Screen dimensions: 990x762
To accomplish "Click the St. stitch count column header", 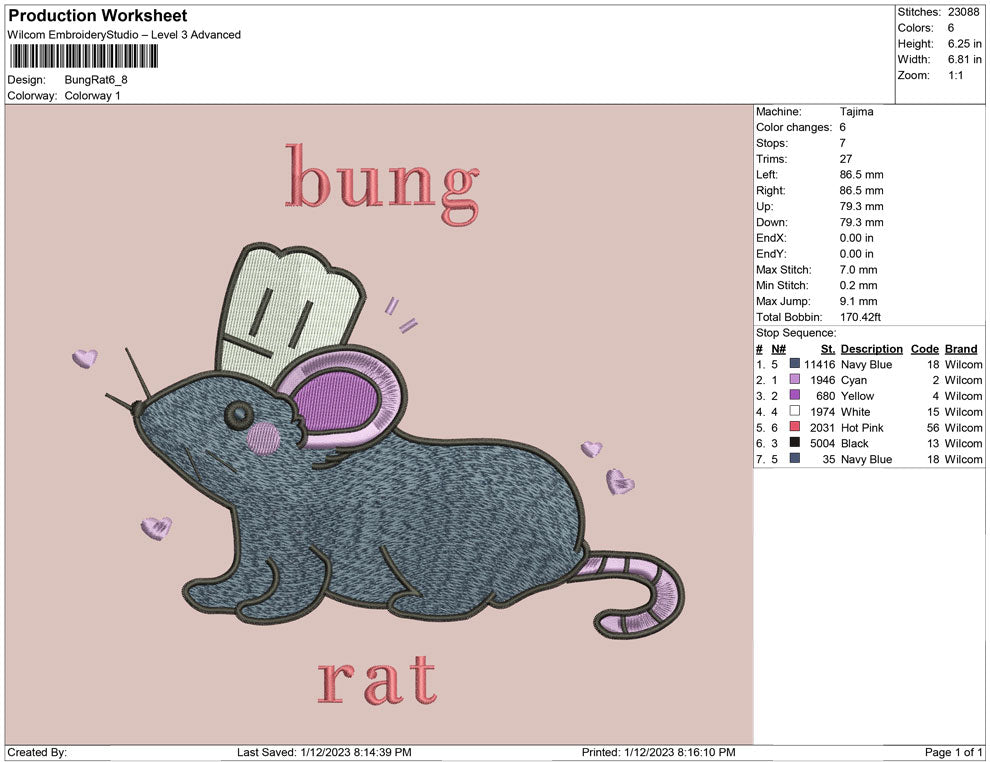I will click(827, 349).
